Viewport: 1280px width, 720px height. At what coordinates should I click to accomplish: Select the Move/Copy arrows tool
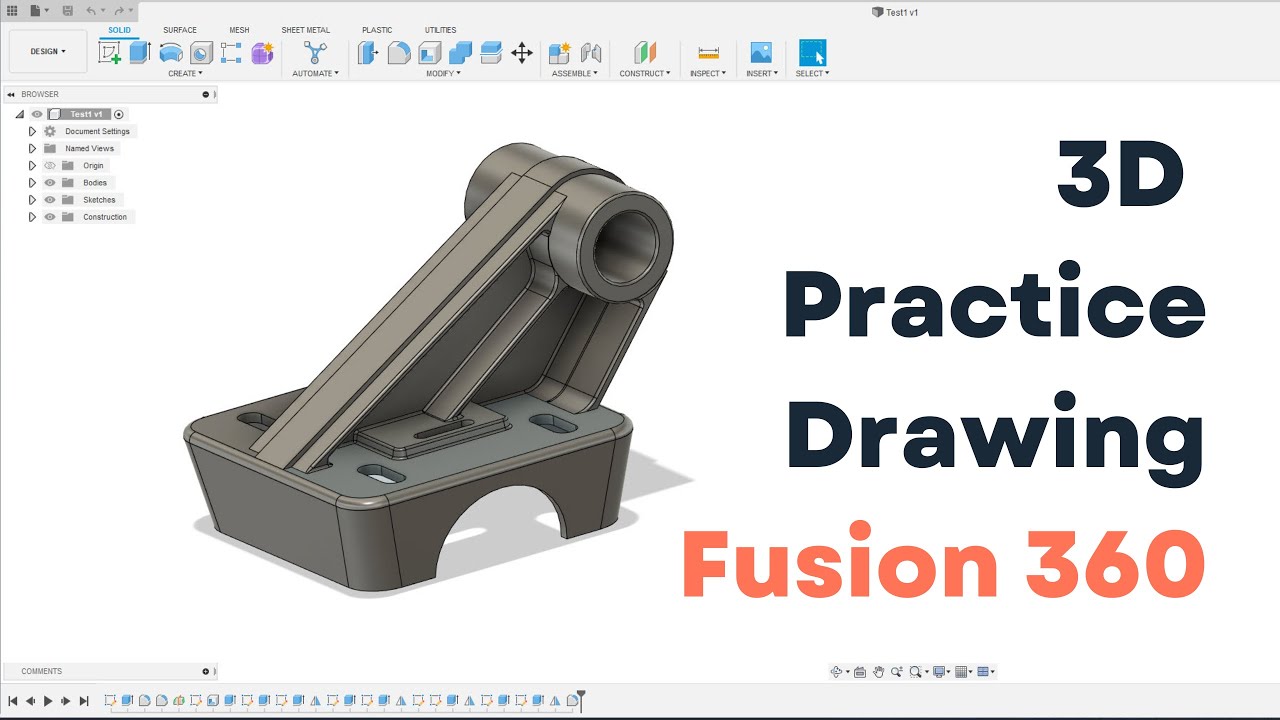[x=522, y=53]
